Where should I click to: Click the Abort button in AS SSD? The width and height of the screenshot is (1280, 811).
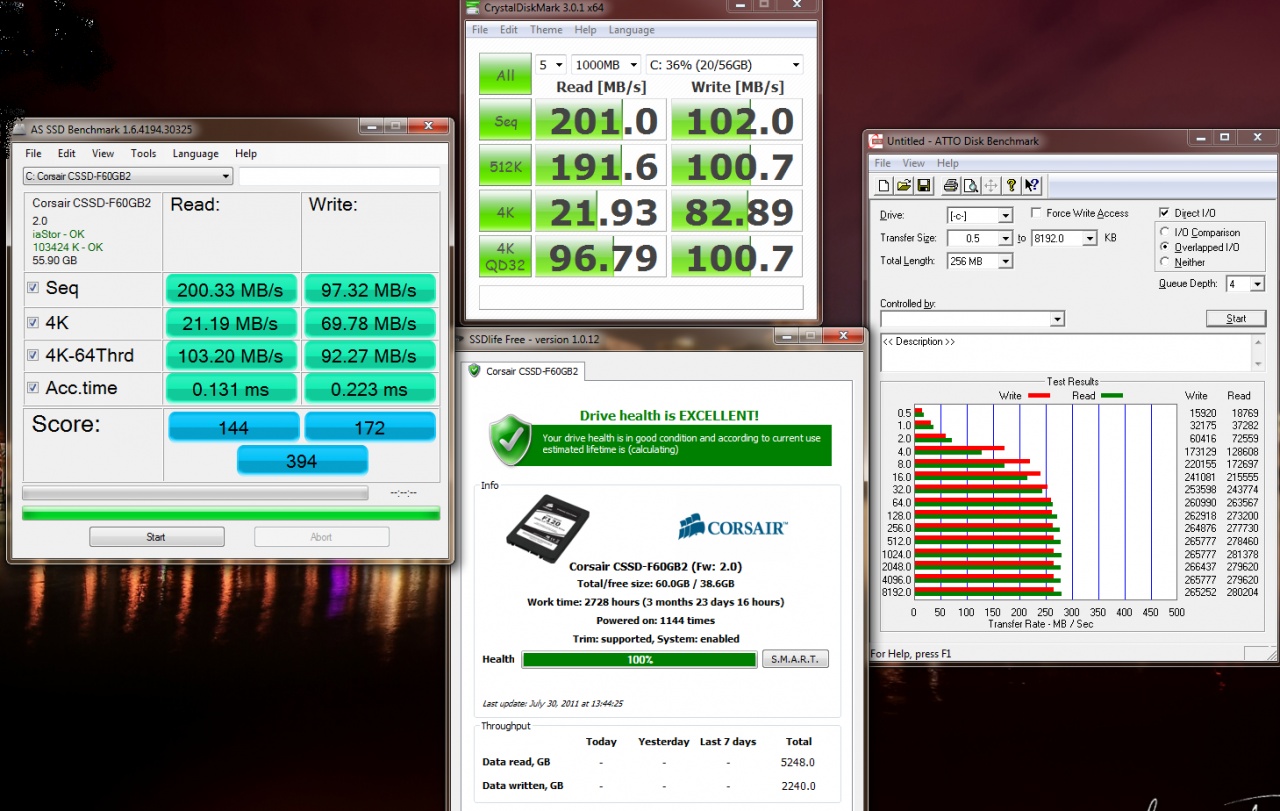[x=321, y=537]
